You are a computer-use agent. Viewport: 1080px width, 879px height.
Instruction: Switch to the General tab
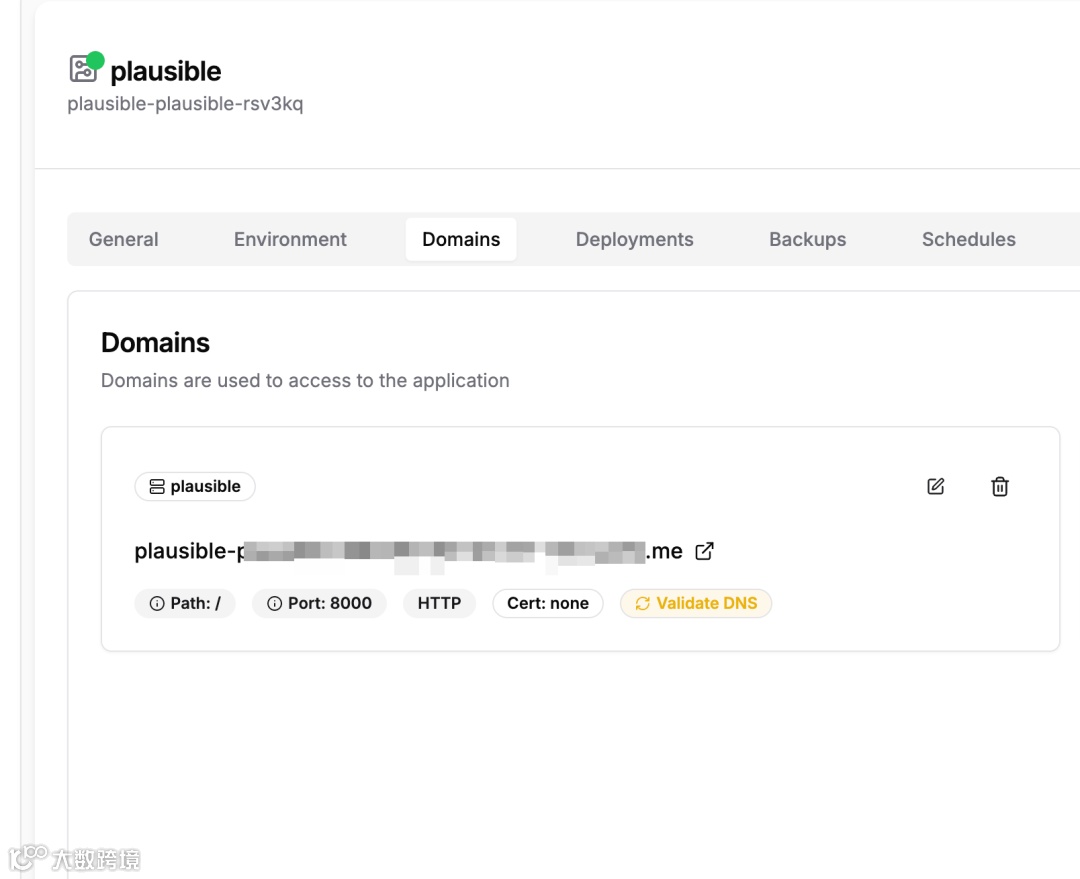tap(123, 239)
